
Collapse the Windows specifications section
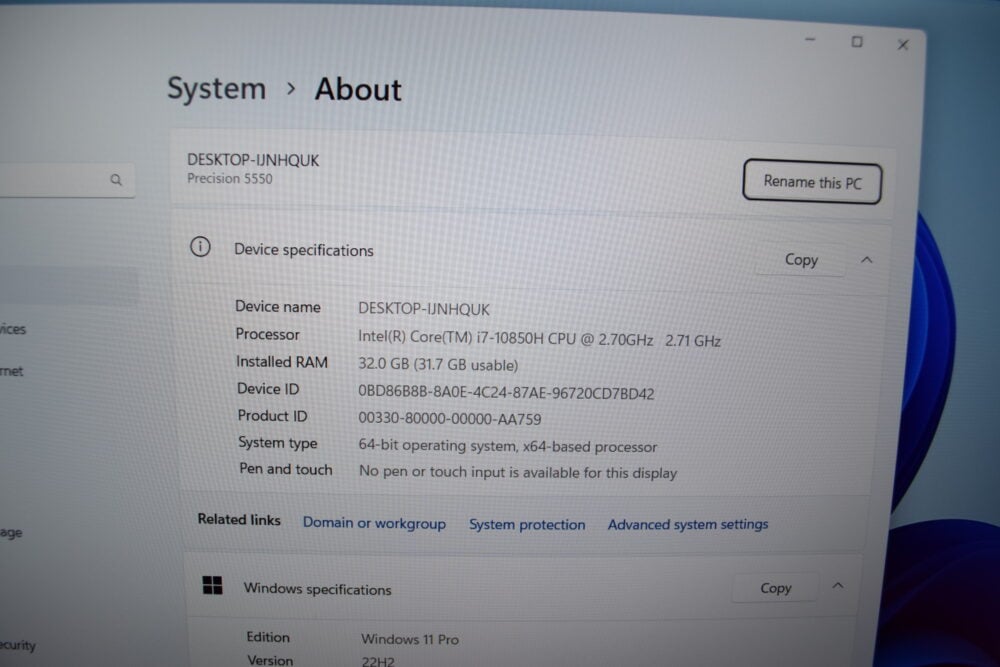click(x=838, y=585)
